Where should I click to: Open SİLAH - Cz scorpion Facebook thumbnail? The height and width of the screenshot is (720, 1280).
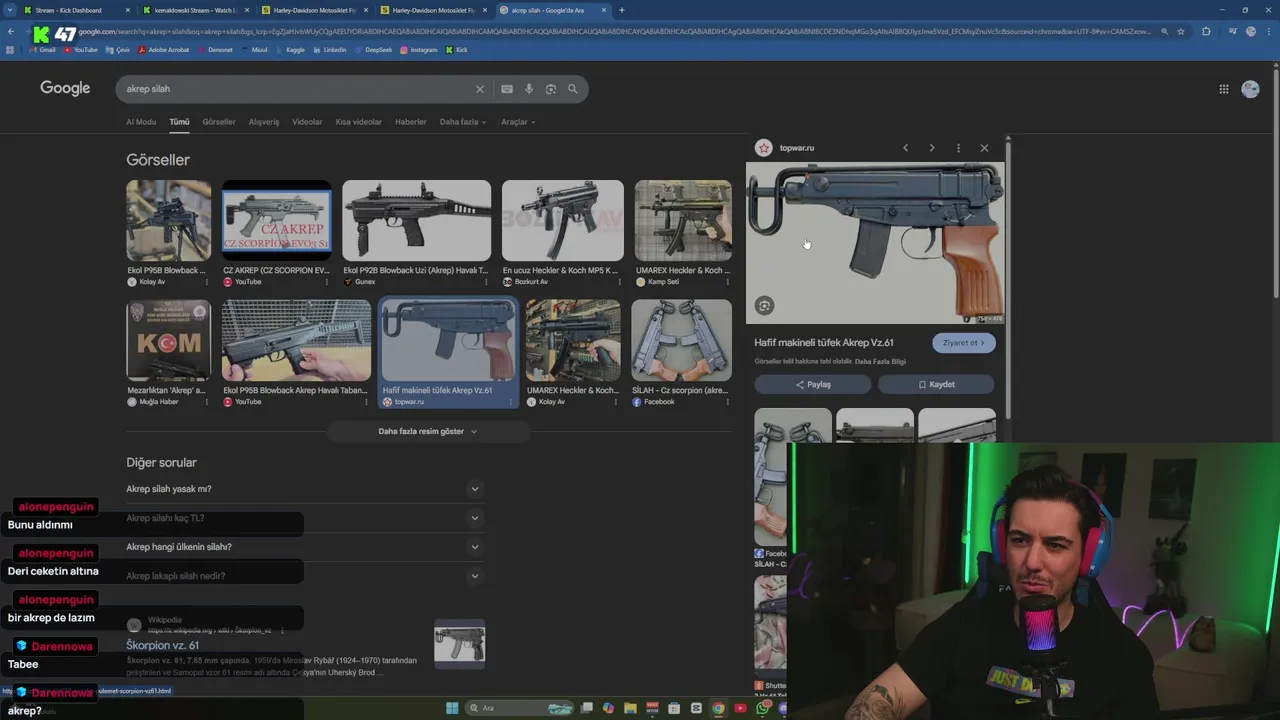pyautogui.click(x=681, y=341)
